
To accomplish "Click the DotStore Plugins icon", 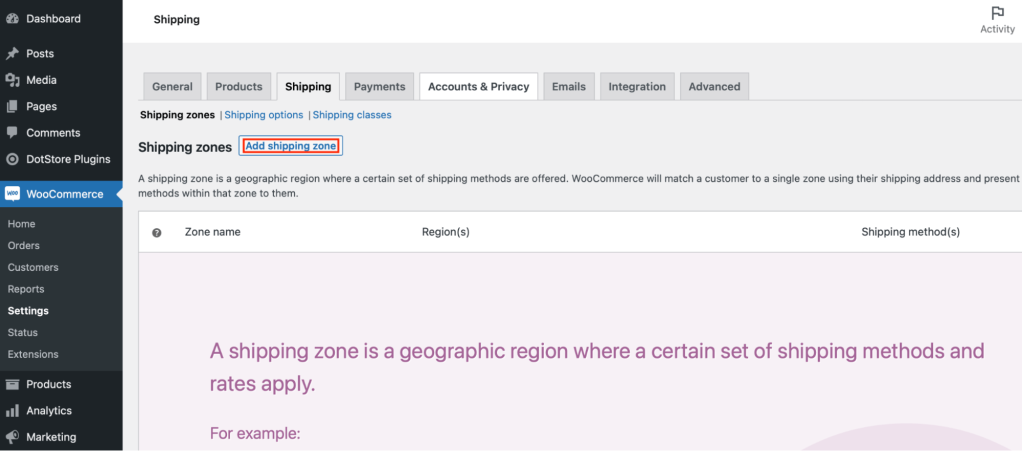I will pos(12,159).
